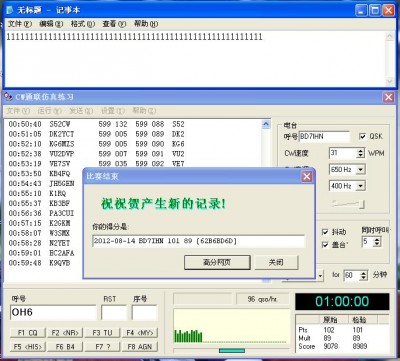The image size is (400, 361).
Task: Increase the 同时呼叫 count spinner
Action: pos(377,239)
